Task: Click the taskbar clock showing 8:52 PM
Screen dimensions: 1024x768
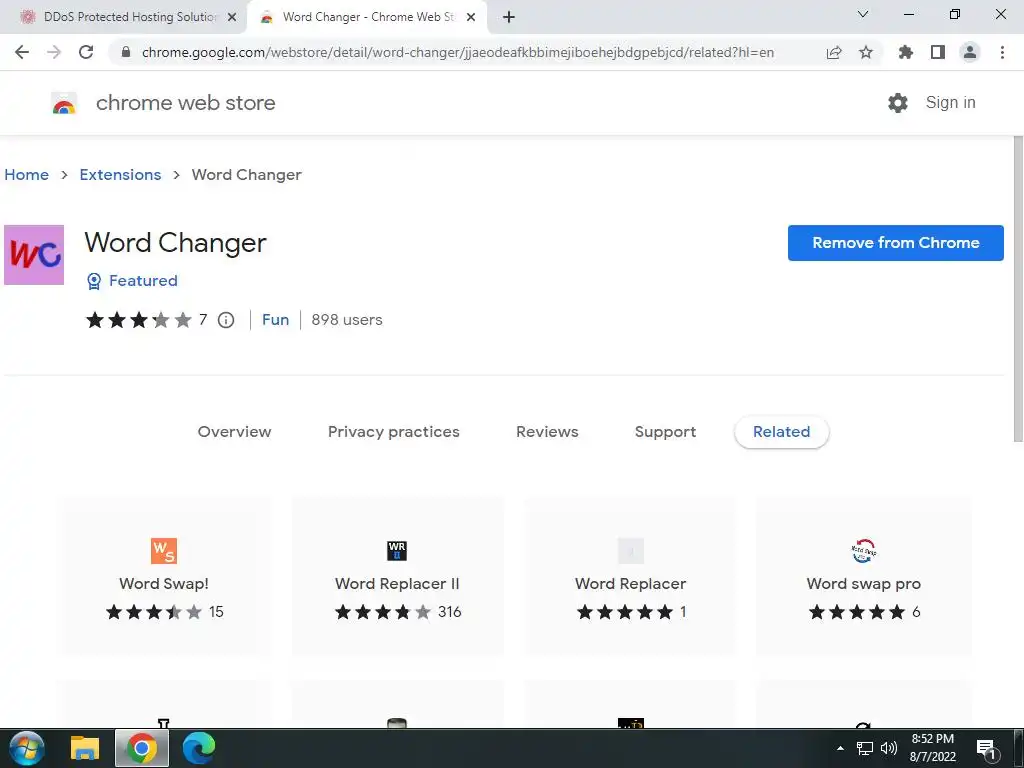Action: pos(933,748)
